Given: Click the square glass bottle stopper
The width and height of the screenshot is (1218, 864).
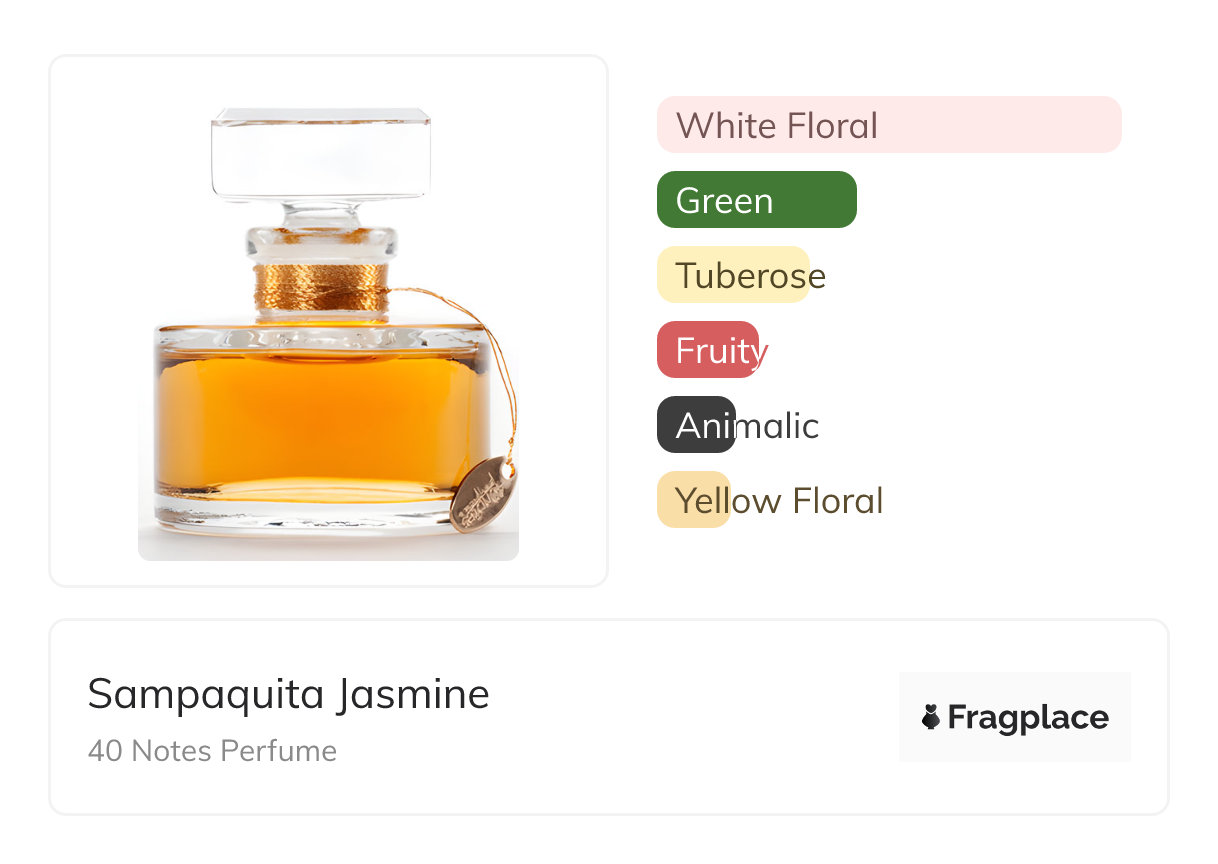Looking at the screenshot, I should pos(321,155).
